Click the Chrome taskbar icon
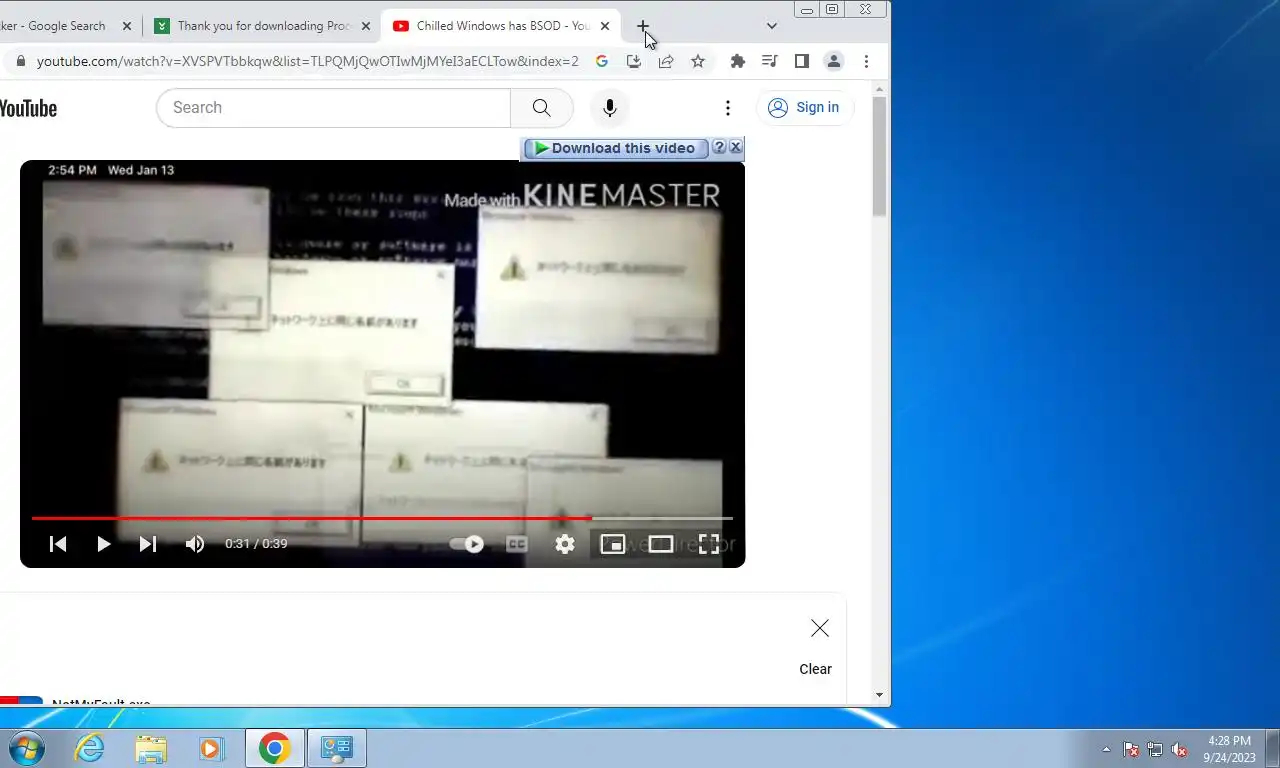 pos(274,748)
